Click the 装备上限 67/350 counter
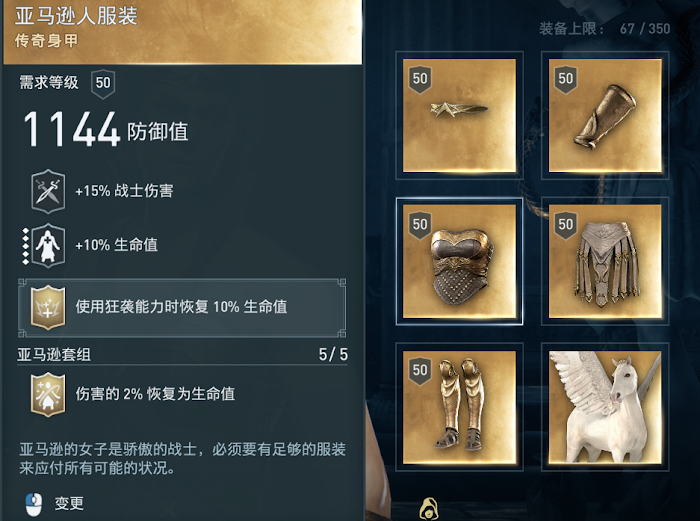700x521 pixels. click(x=604, y=29)
